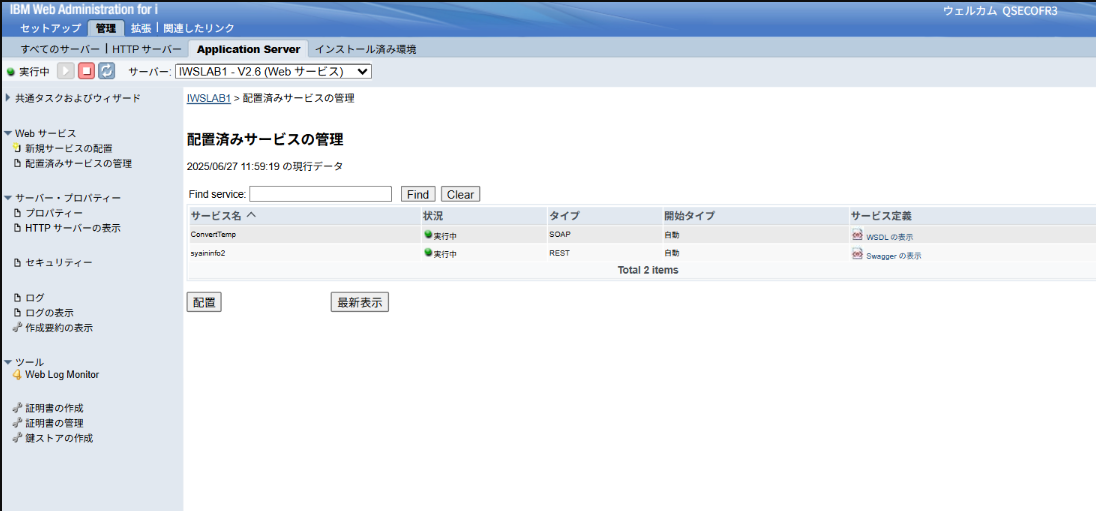Click the 作成要約の表示 wrench icon
1096x511 pixels.
[x=17, y=327]
